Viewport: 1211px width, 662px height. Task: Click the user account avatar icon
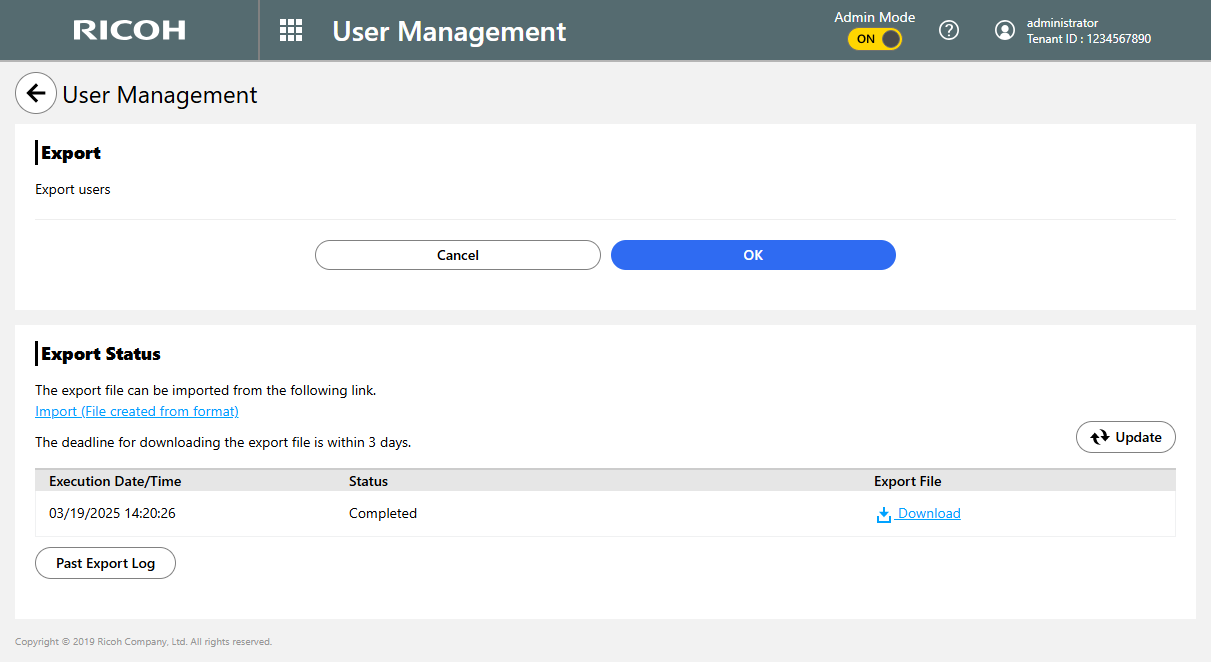1005,30
